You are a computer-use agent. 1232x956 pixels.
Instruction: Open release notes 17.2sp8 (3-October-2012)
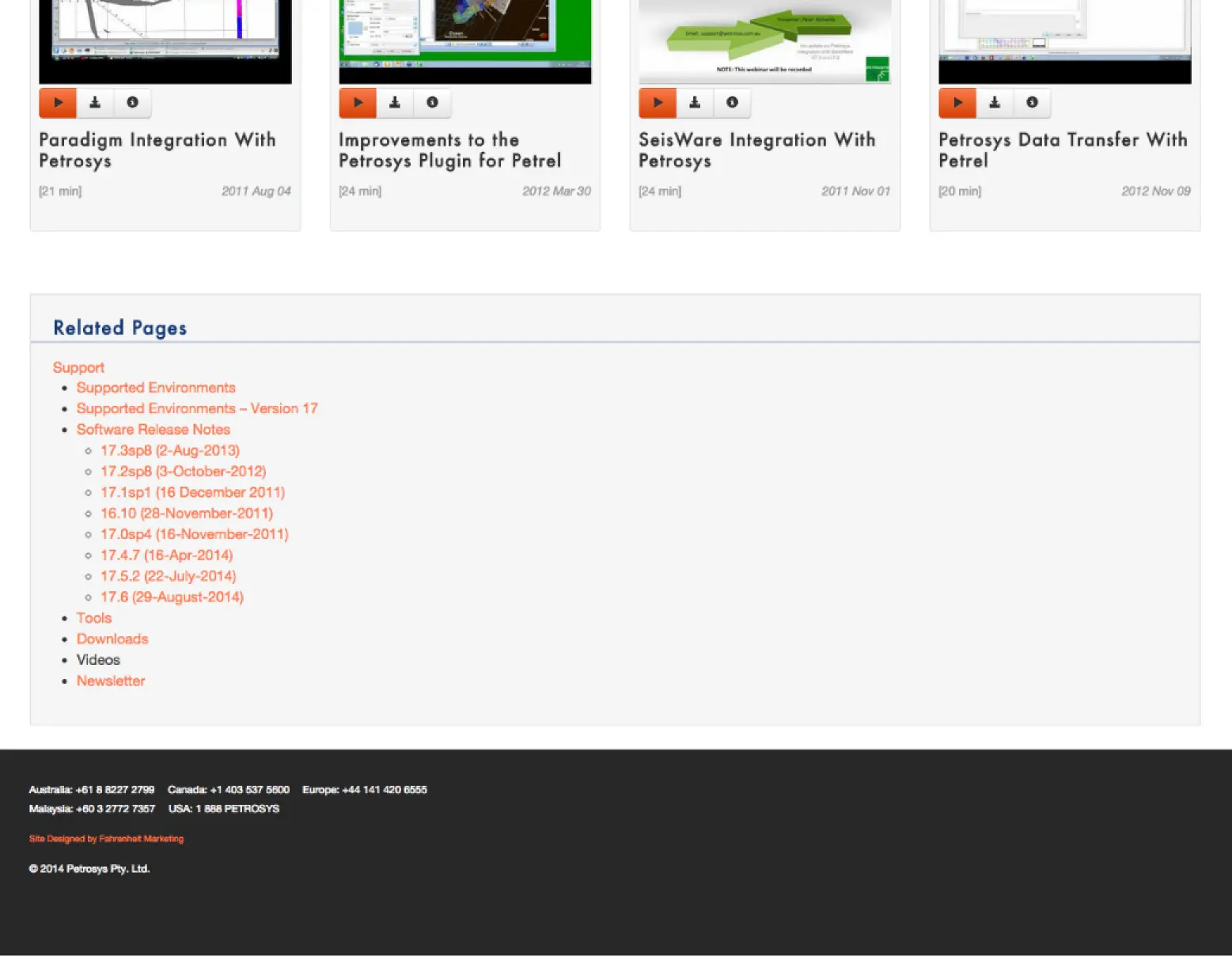click(x=184, y=472)
